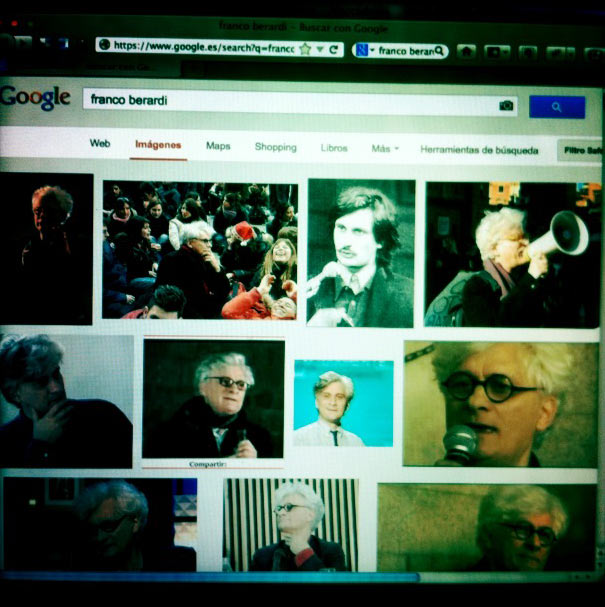Image resolution: width=605 pixels, height=607 pixels.
Task: Click the Google logo
Action: tap(35, 98)
